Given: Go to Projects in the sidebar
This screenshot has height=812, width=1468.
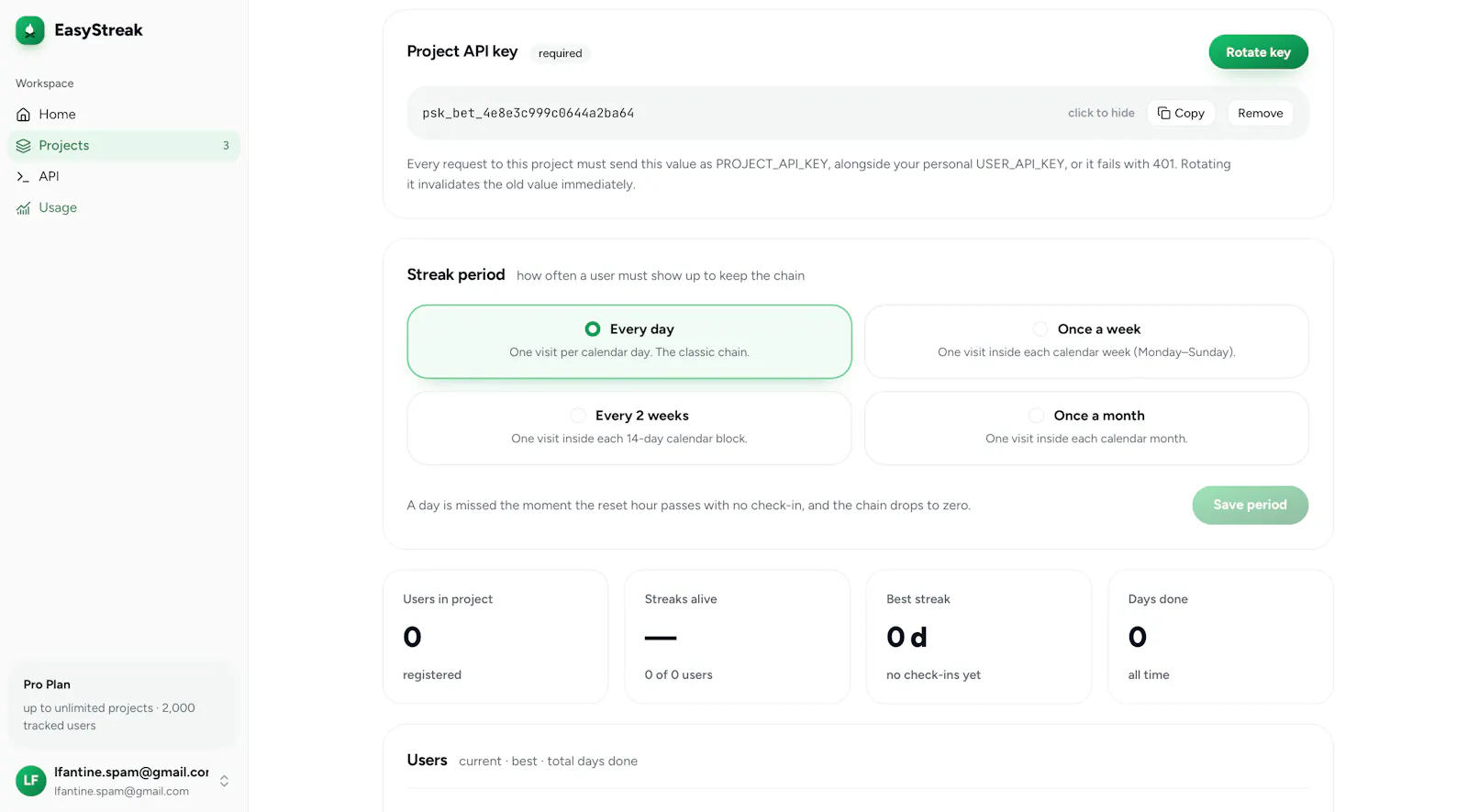Looking at the screenshot, I should click(x=124, y=146).
